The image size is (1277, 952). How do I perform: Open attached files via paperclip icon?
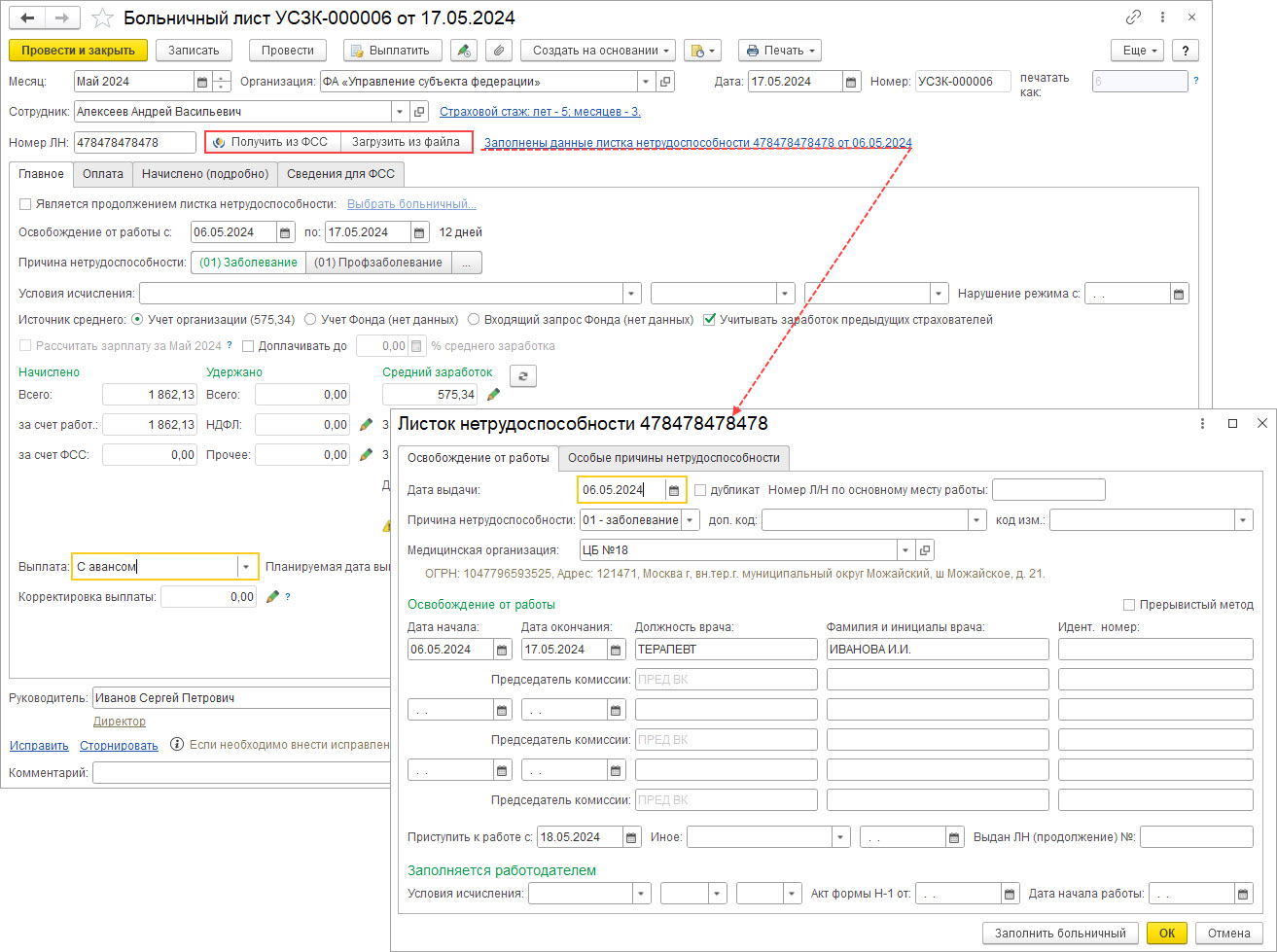[498, 51]
